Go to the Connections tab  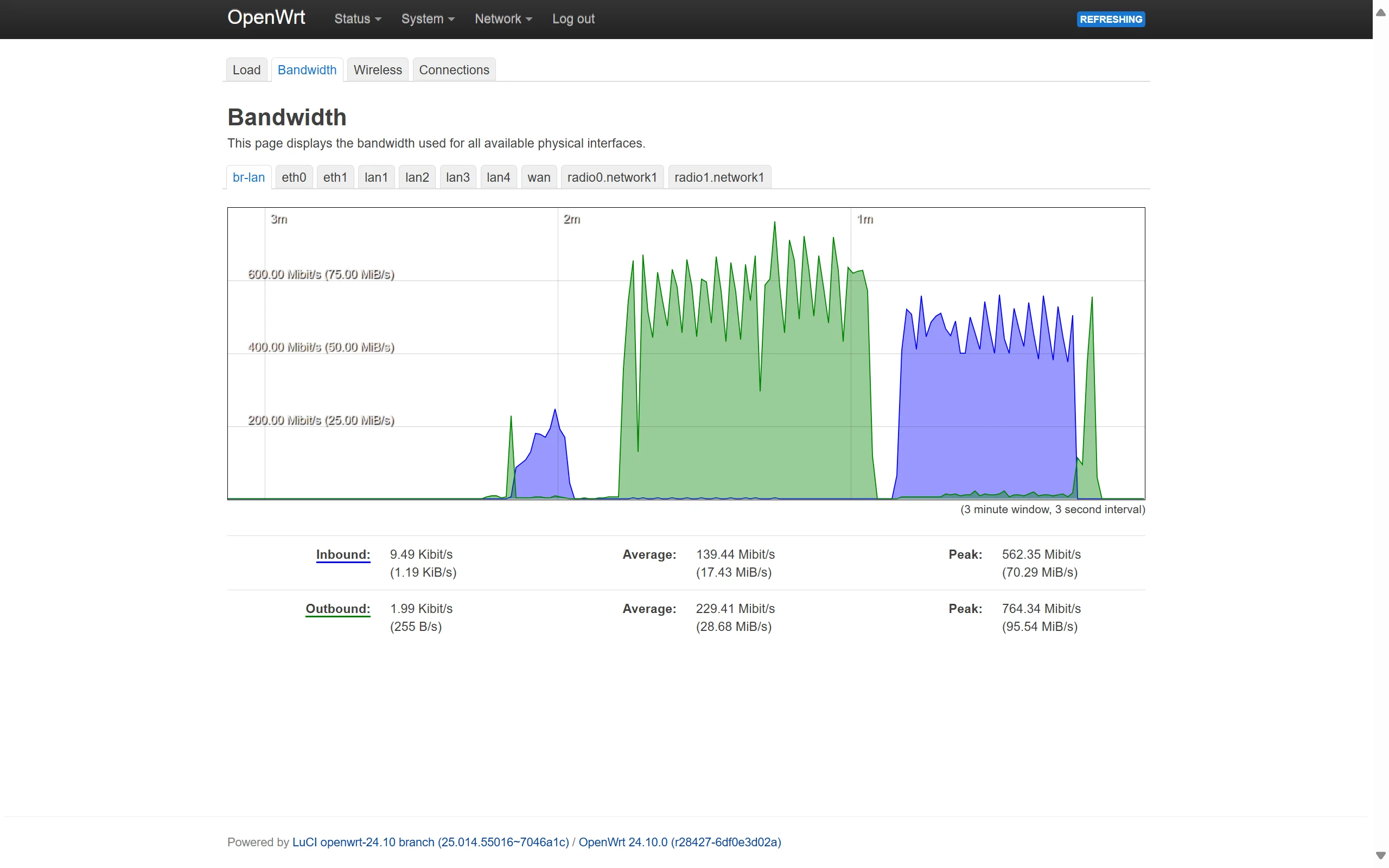pyautogui.click(x=454, y=69)
